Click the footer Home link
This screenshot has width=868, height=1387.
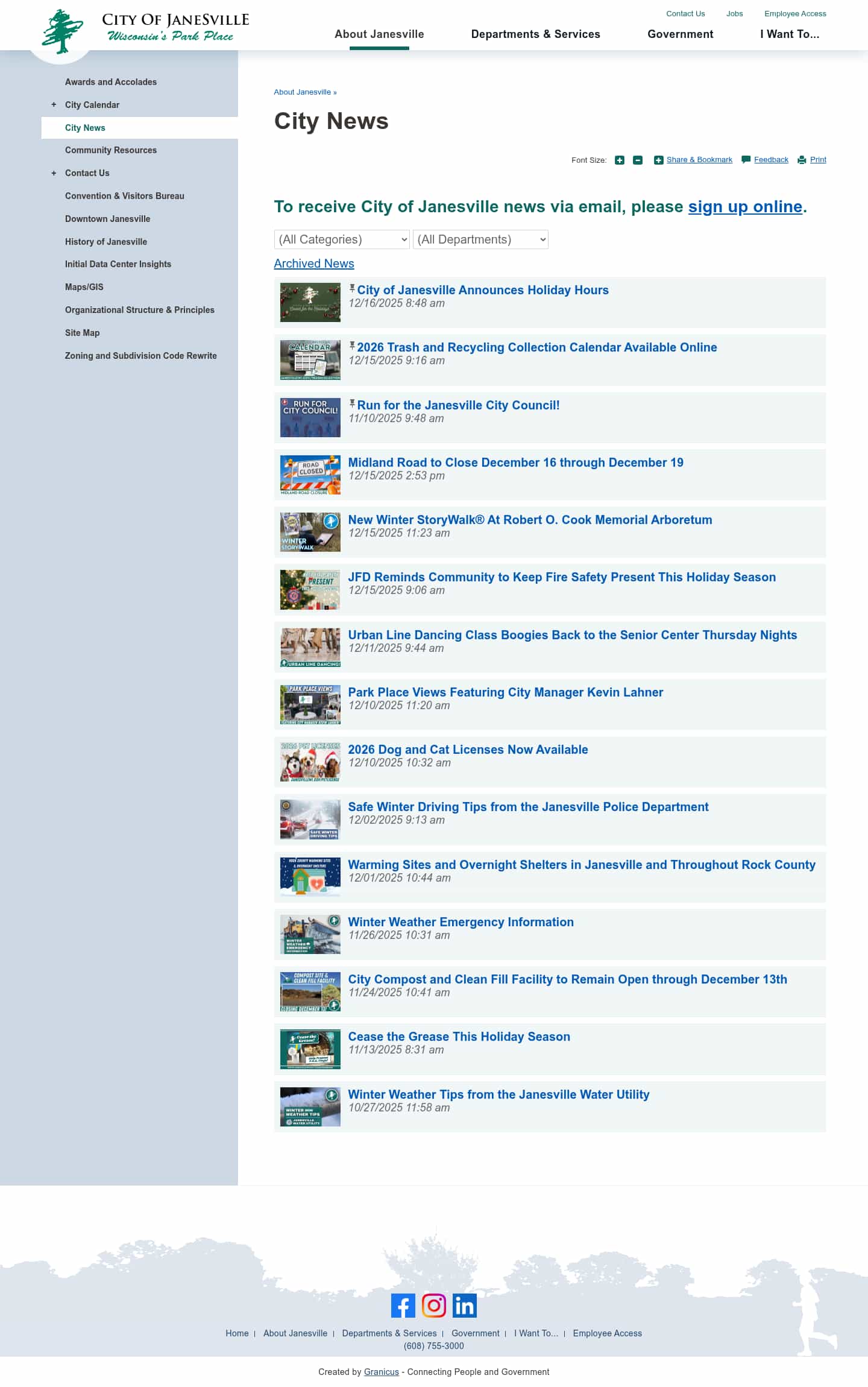point(237,1333)
